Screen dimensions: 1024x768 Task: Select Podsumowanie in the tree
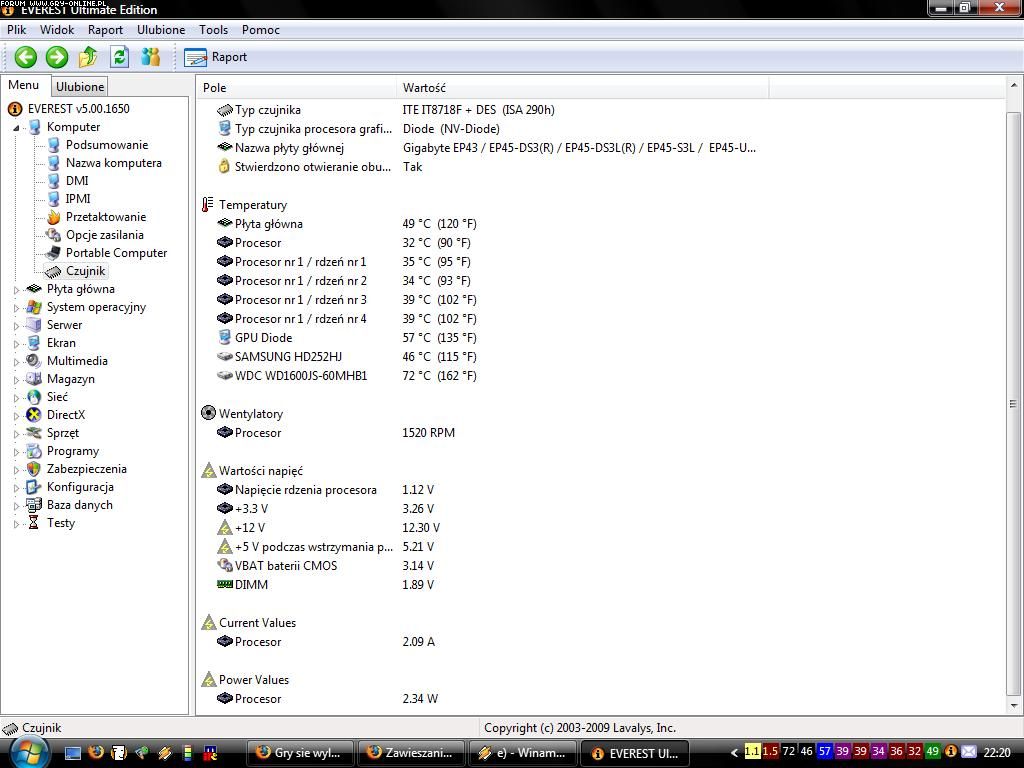[x=106, y=145]
